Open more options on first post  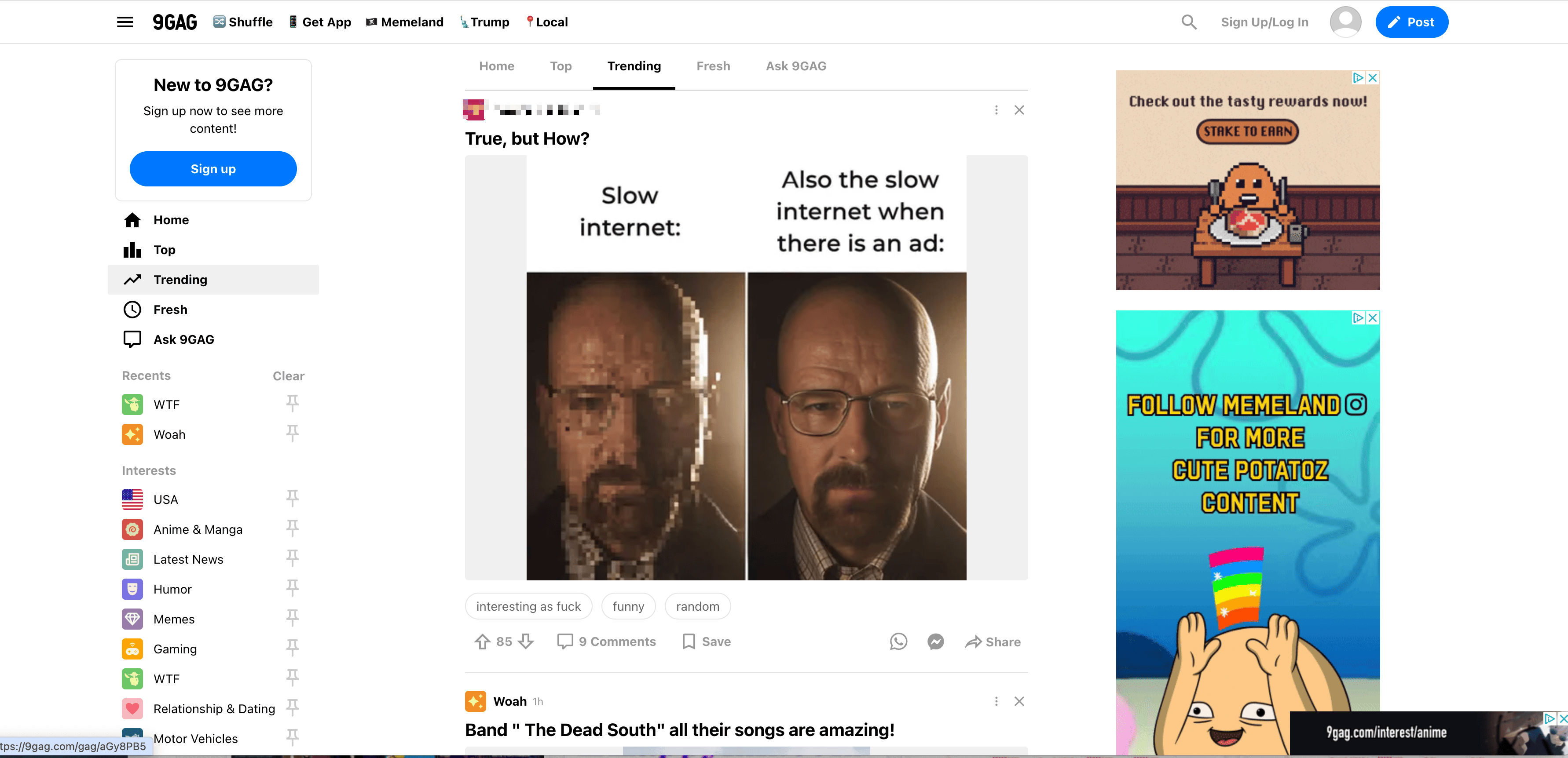pos(996,110)
